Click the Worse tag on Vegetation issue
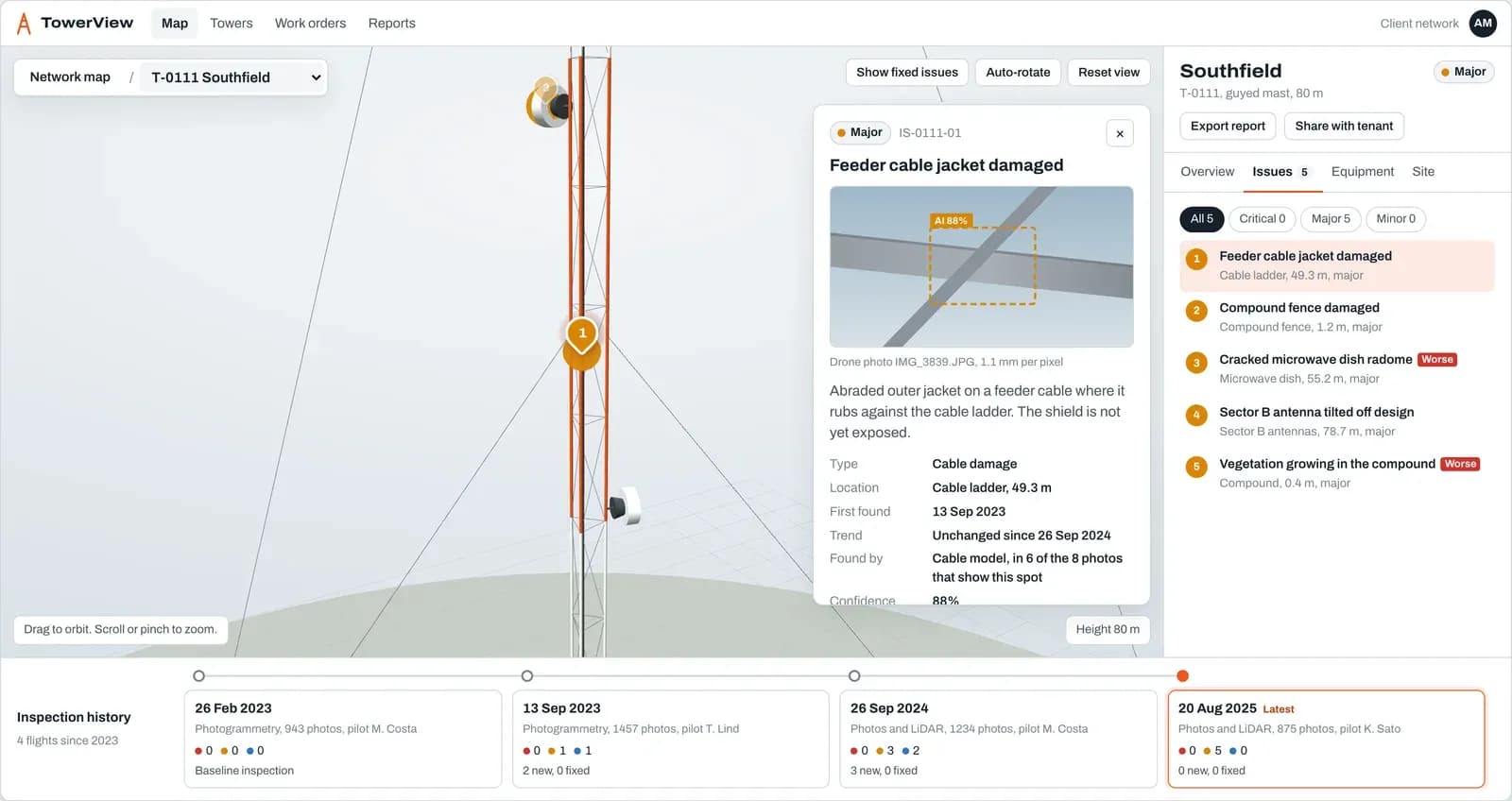1512x801 pixels. pos(1460,464)
